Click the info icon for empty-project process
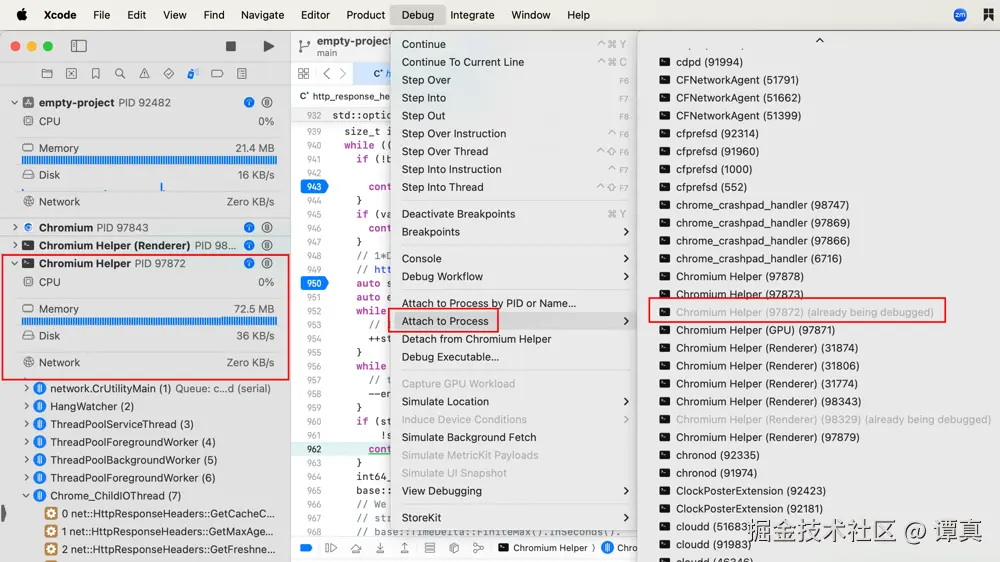 (x=249, y=103)
